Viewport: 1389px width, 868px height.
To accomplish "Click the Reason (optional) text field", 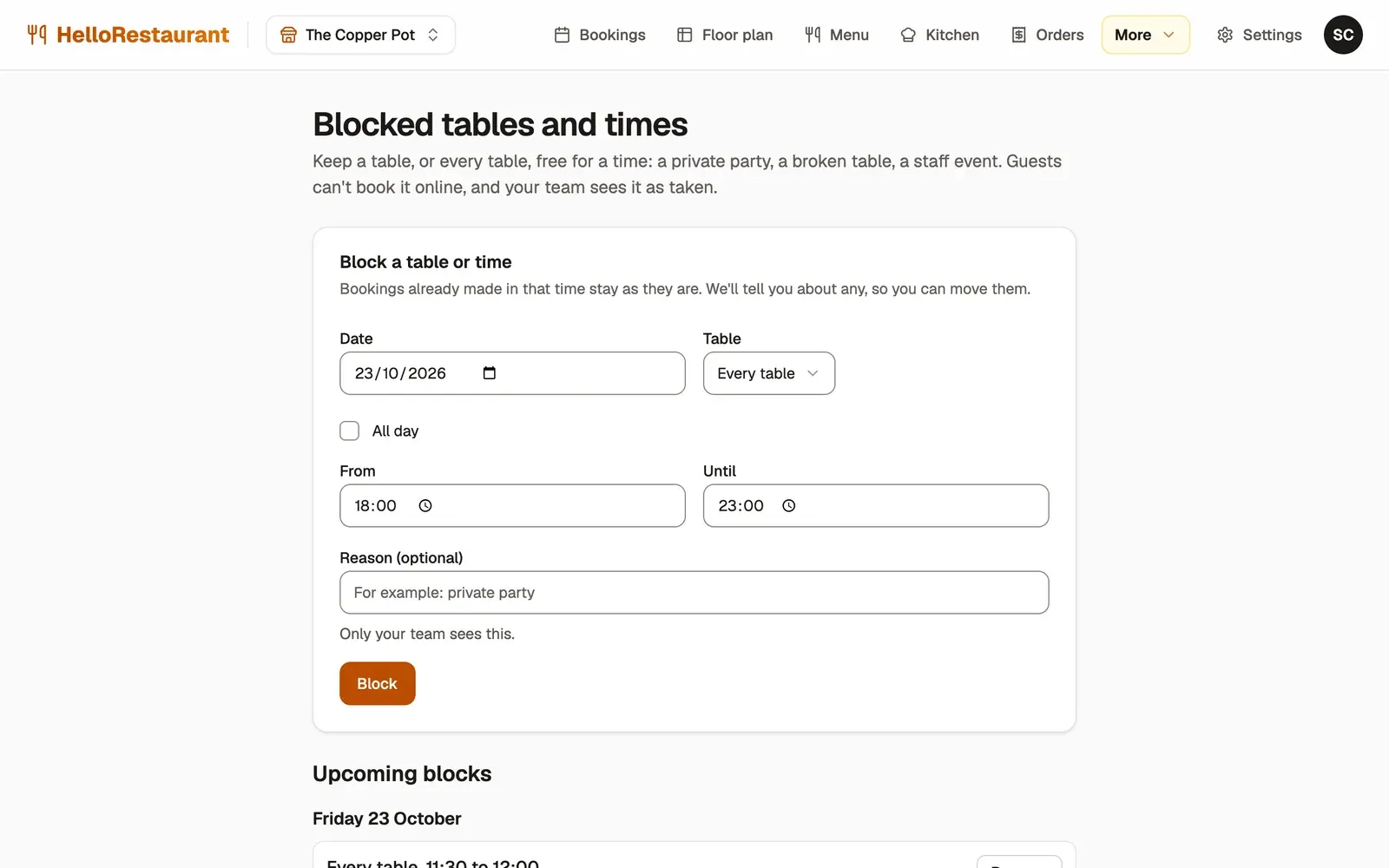I will click(x=694, y=593).
